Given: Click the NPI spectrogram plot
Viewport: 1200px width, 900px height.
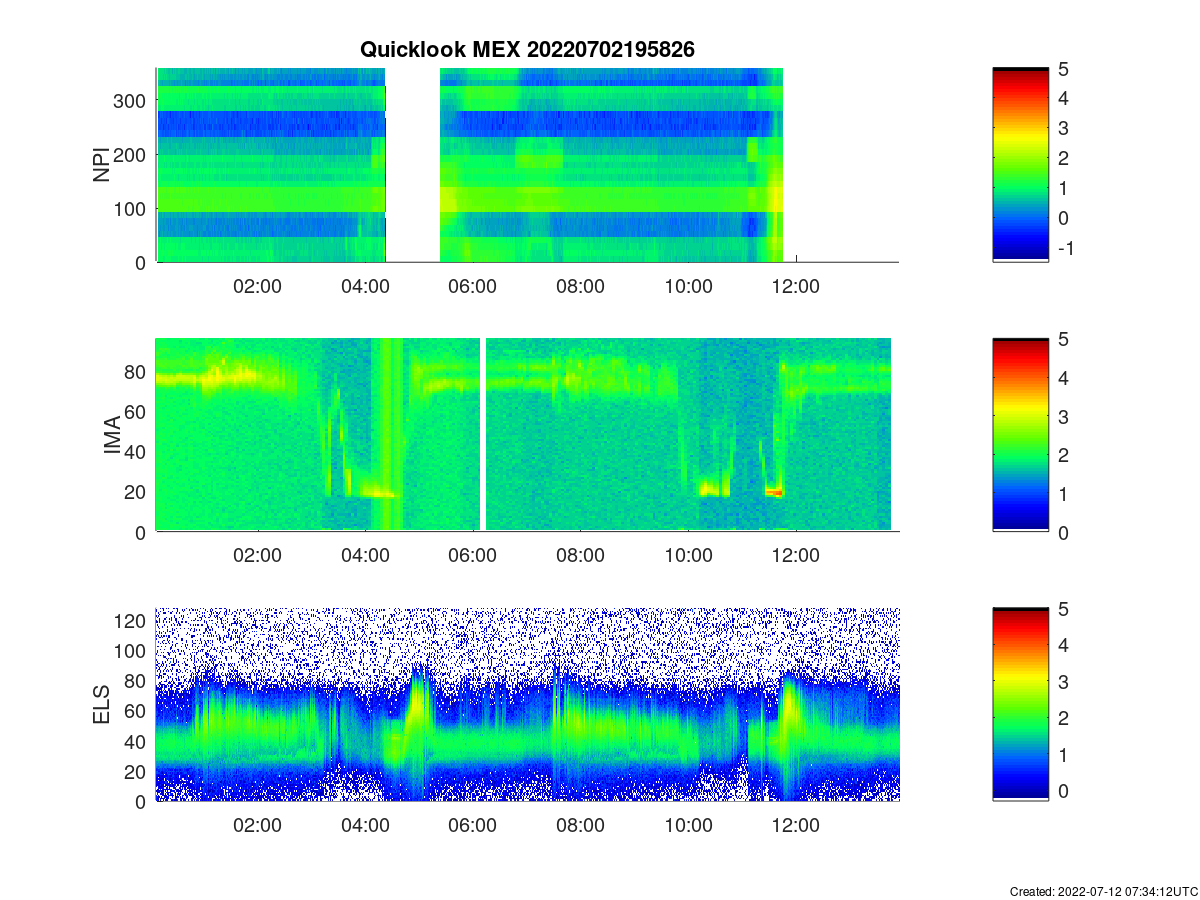Looking at the screenshot, I should pyautogui.click(x=527, y=165).
